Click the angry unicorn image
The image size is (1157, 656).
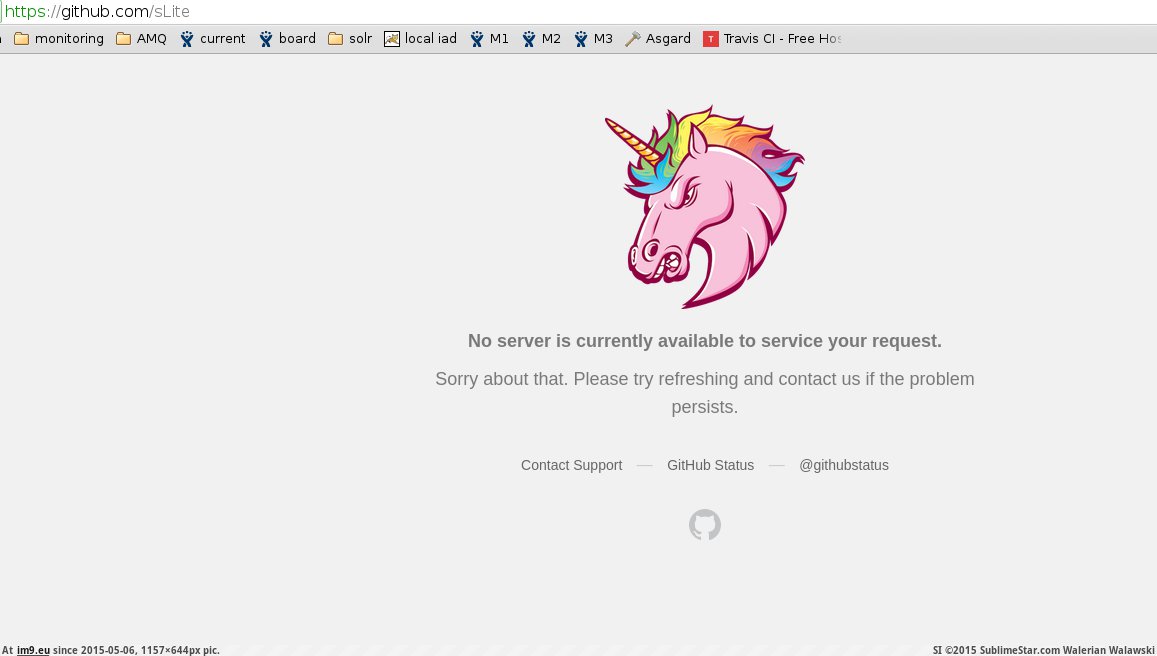pos(705,207)
